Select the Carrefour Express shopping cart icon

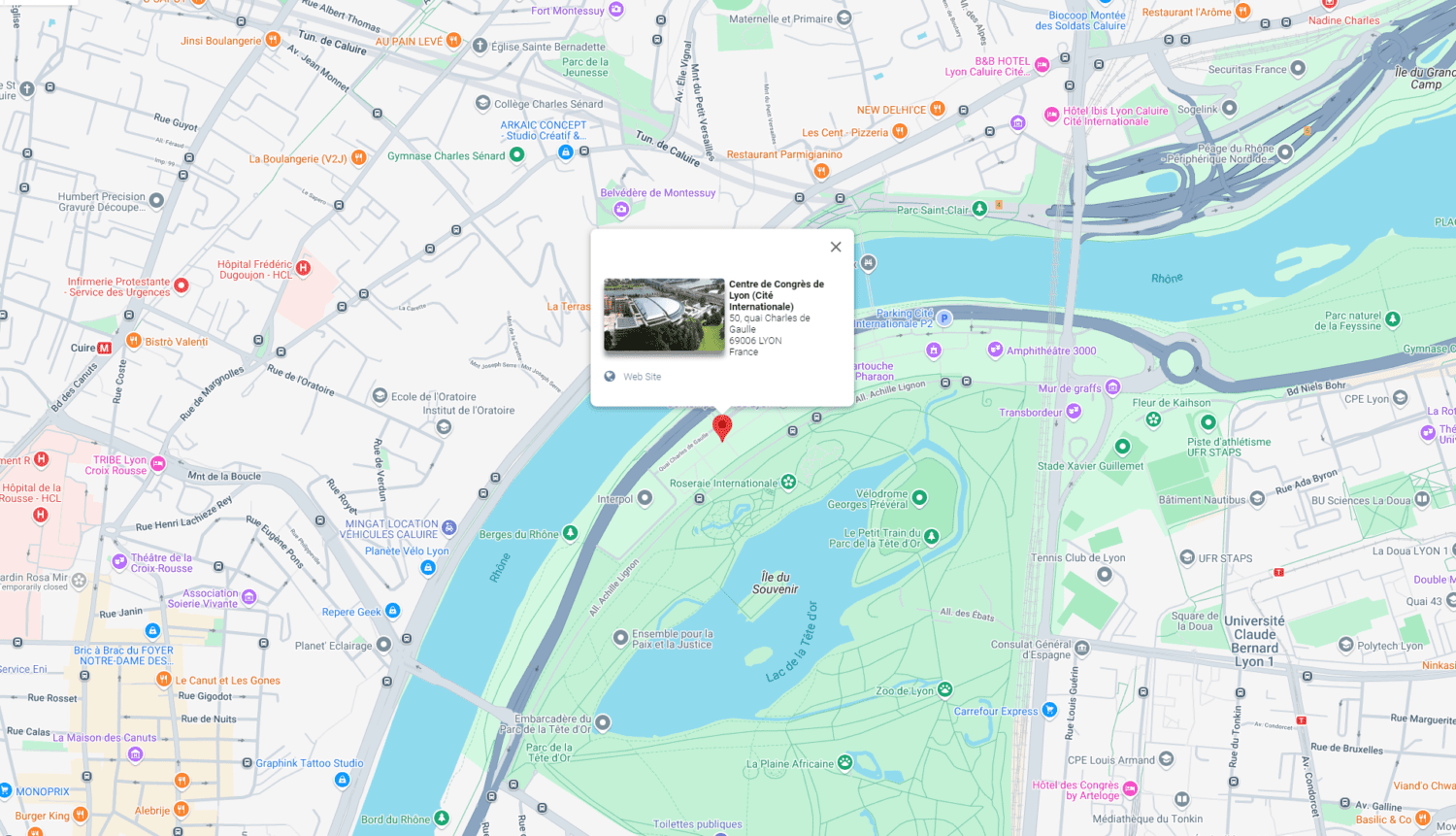click(1049, 710)
